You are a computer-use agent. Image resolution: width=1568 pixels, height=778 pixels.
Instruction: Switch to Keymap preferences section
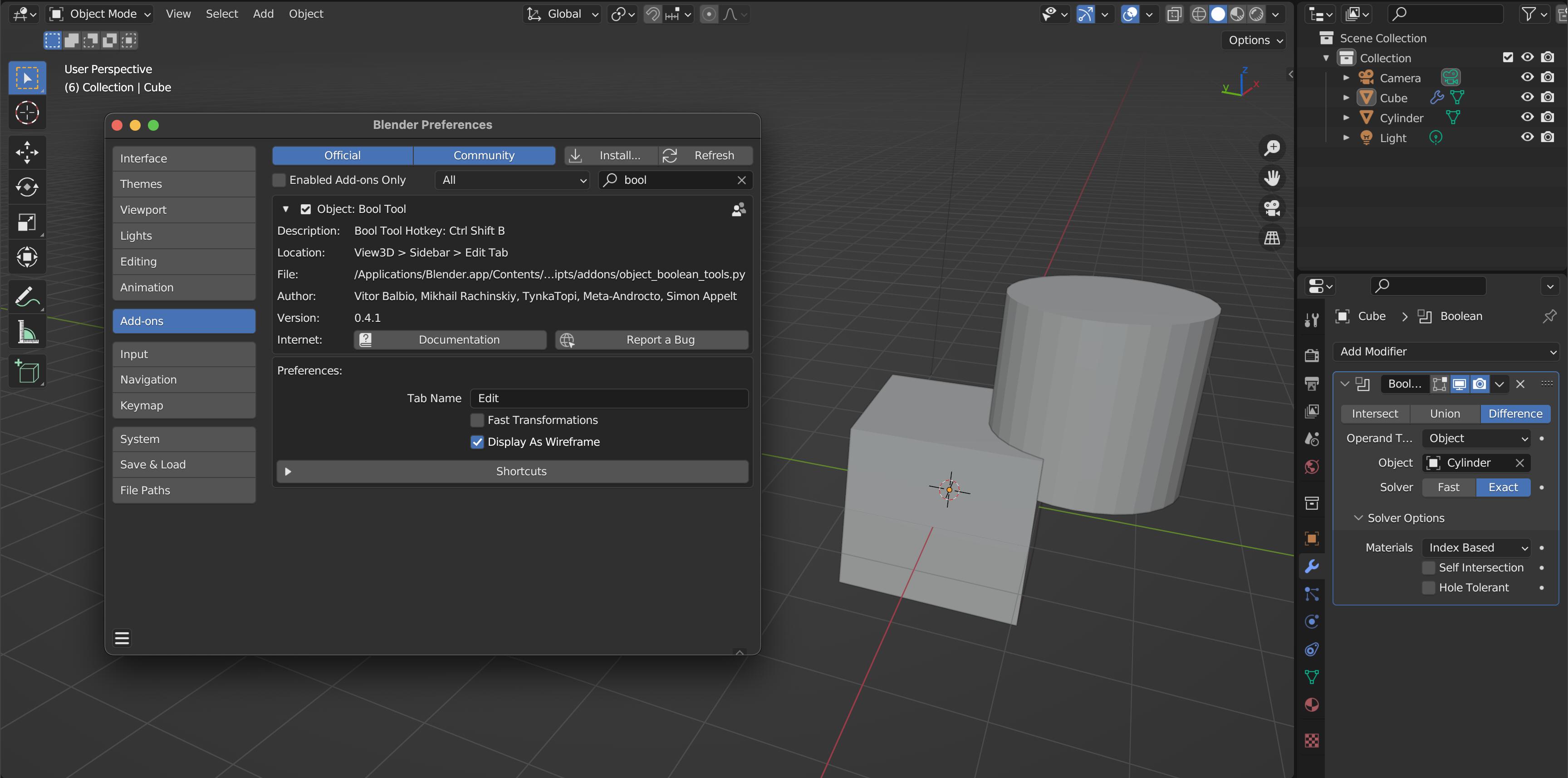pyautogui.click(x=184, y=405)
